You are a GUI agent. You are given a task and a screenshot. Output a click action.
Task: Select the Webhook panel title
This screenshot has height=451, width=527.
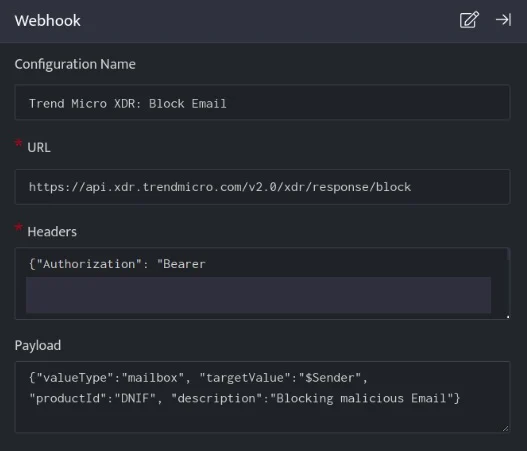click(x=47, y=20)
